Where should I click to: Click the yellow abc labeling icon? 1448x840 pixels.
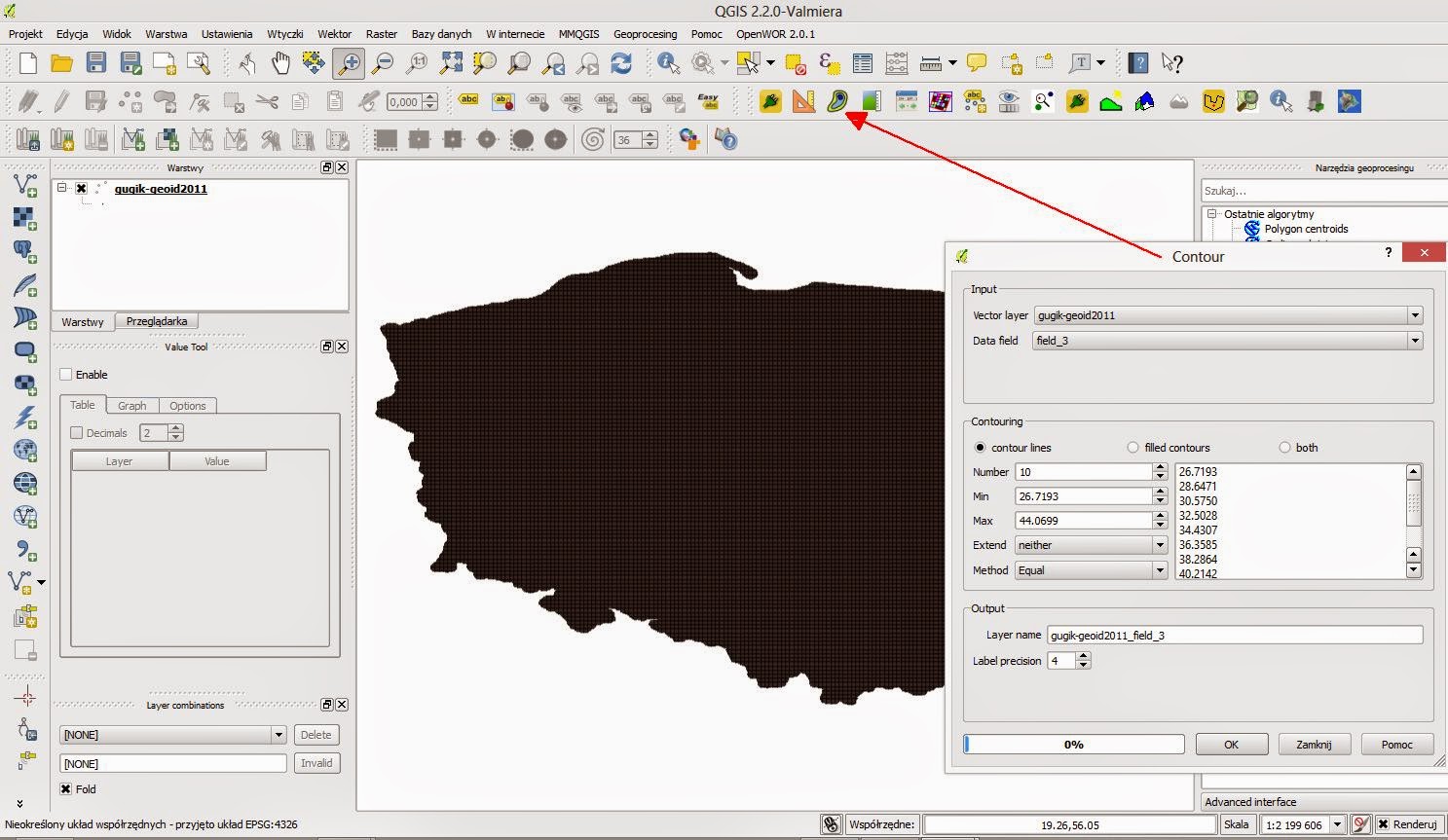click(x=468, y=100)
